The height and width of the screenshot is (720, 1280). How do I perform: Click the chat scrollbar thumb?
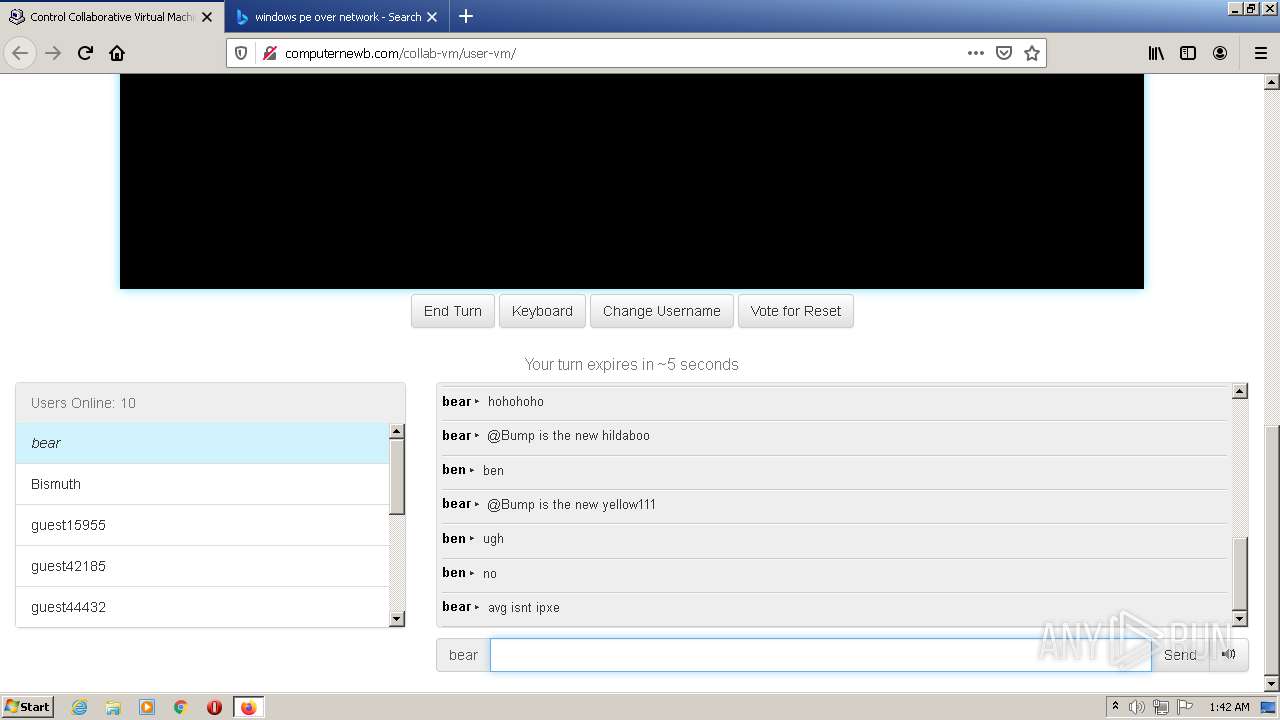1240,574
